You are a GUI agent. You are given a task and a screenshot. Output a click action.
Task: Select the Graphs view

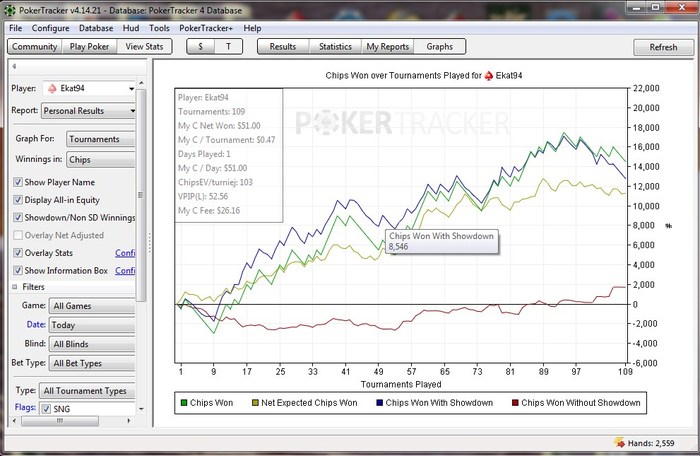click(439, 46)
